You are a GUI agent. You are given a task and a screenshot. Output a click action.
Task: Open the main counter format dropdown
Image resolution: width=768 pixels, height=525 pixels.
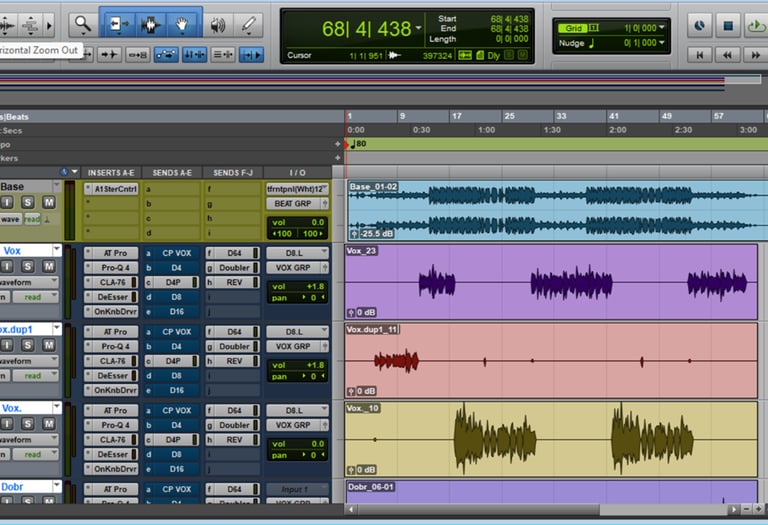[x=418, y=28]
